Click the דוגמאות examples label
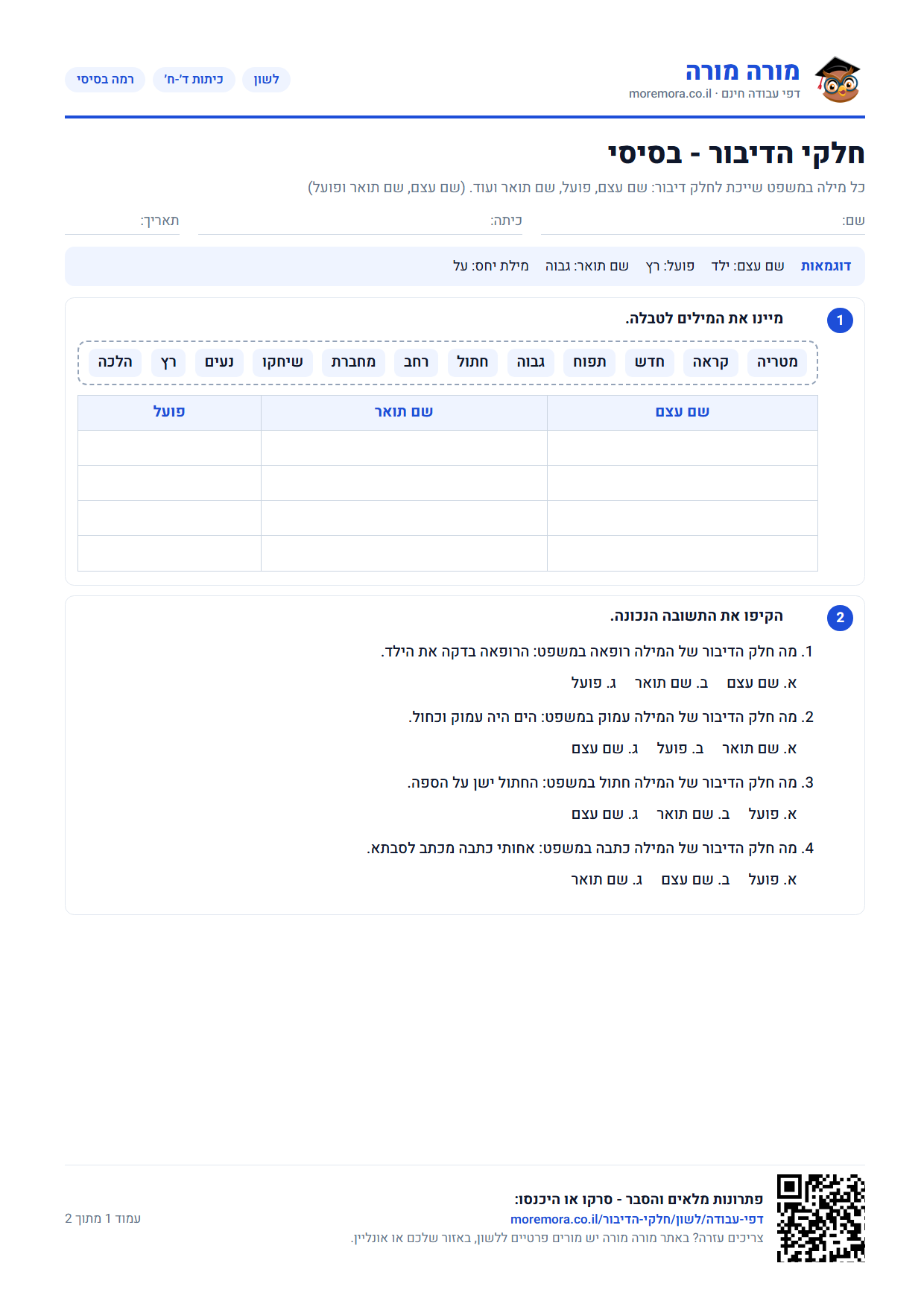The height and width of the screenshot is (1307, 924). 826,266
